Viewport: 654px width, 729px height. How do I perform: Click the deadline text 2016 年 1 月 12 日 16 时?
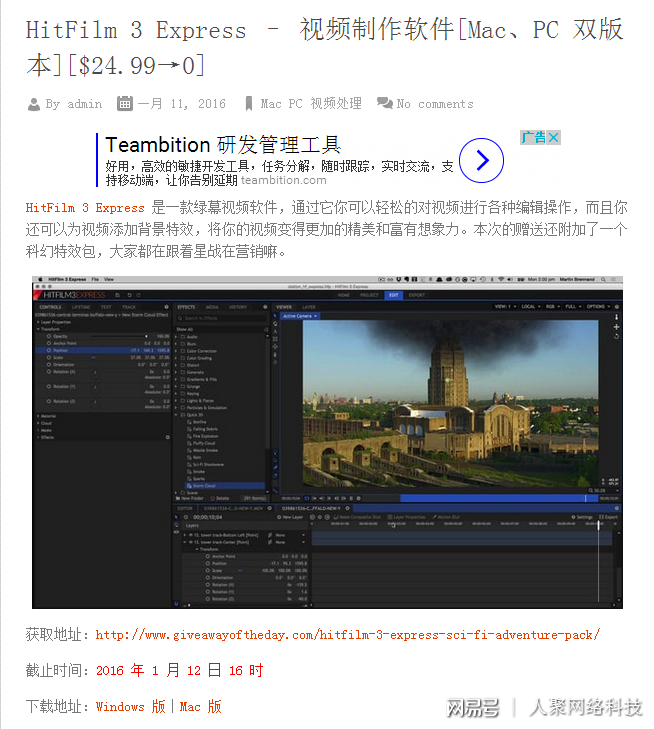pyautogui.click(x=179, y=670)
